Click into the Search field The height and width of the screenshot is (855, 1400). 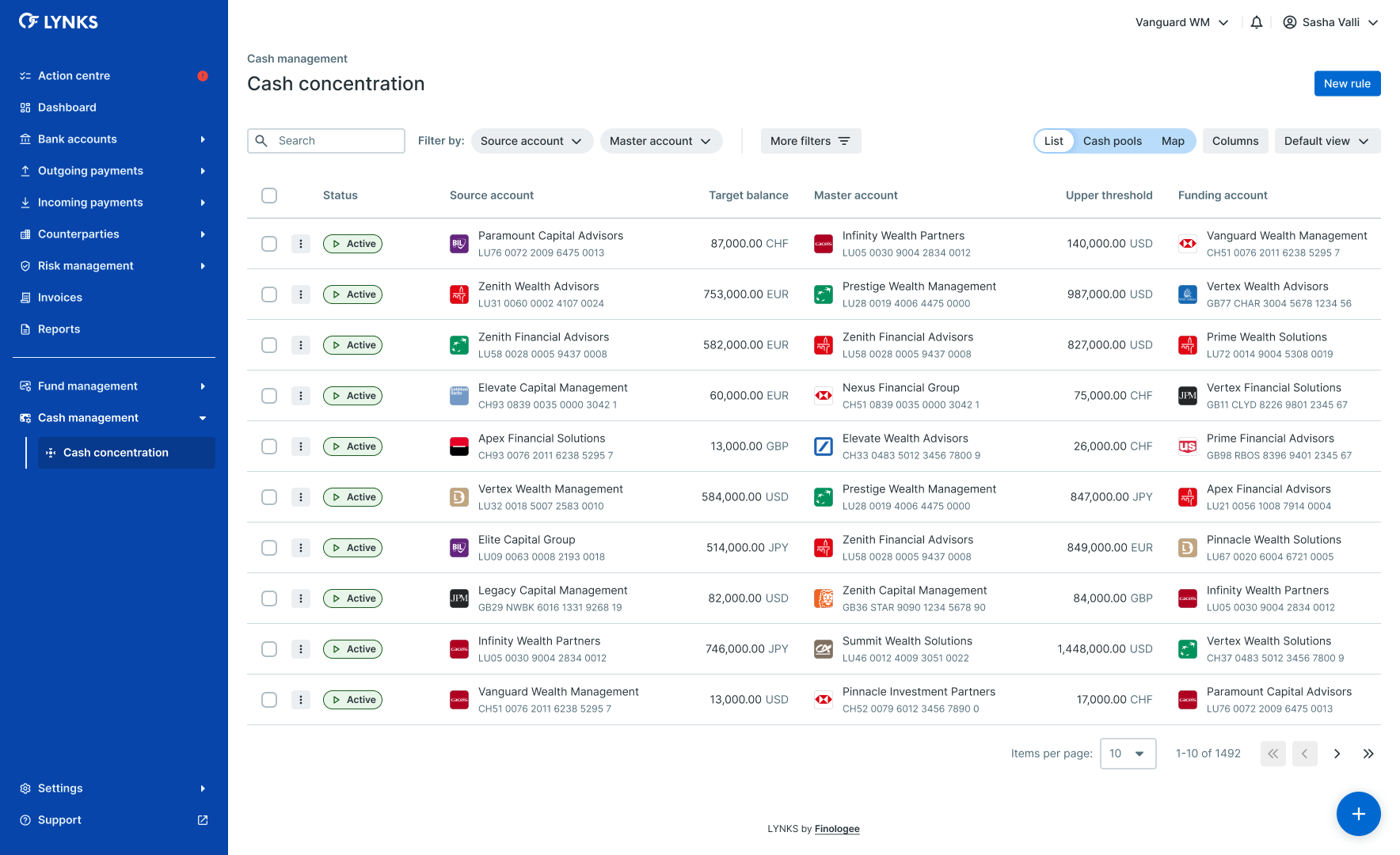(326, 141)
